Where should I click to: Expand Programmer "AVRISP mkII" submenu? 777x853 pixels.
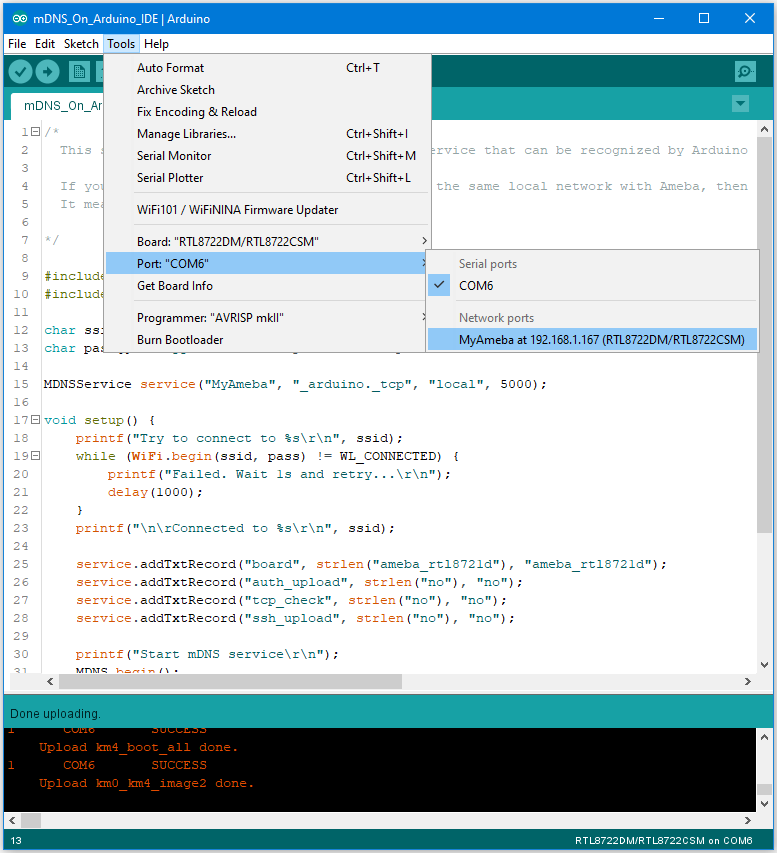coord(267,318)
